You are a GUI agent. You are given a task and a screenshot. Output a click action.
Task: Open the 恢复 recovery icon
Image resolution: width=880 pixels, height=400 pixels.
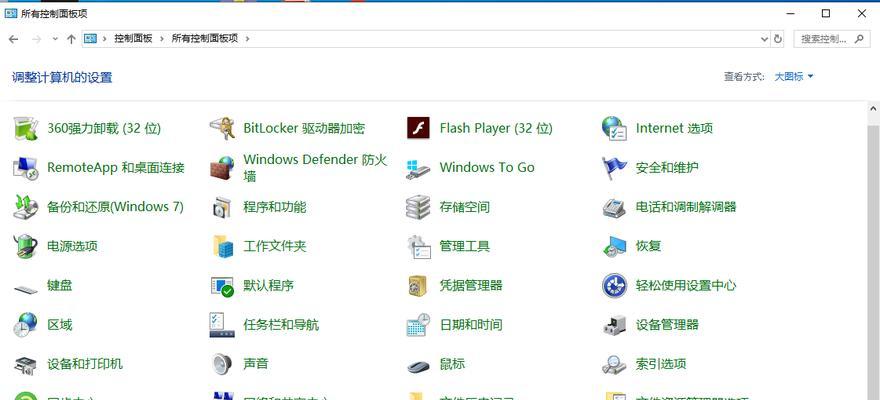pyautogui.click(x=614, y=246)
